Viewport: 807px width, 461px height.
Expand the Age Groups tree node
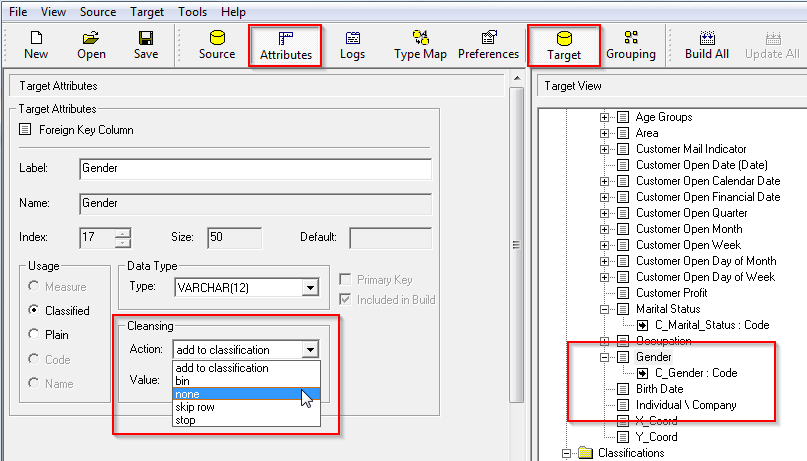point(604,117)
